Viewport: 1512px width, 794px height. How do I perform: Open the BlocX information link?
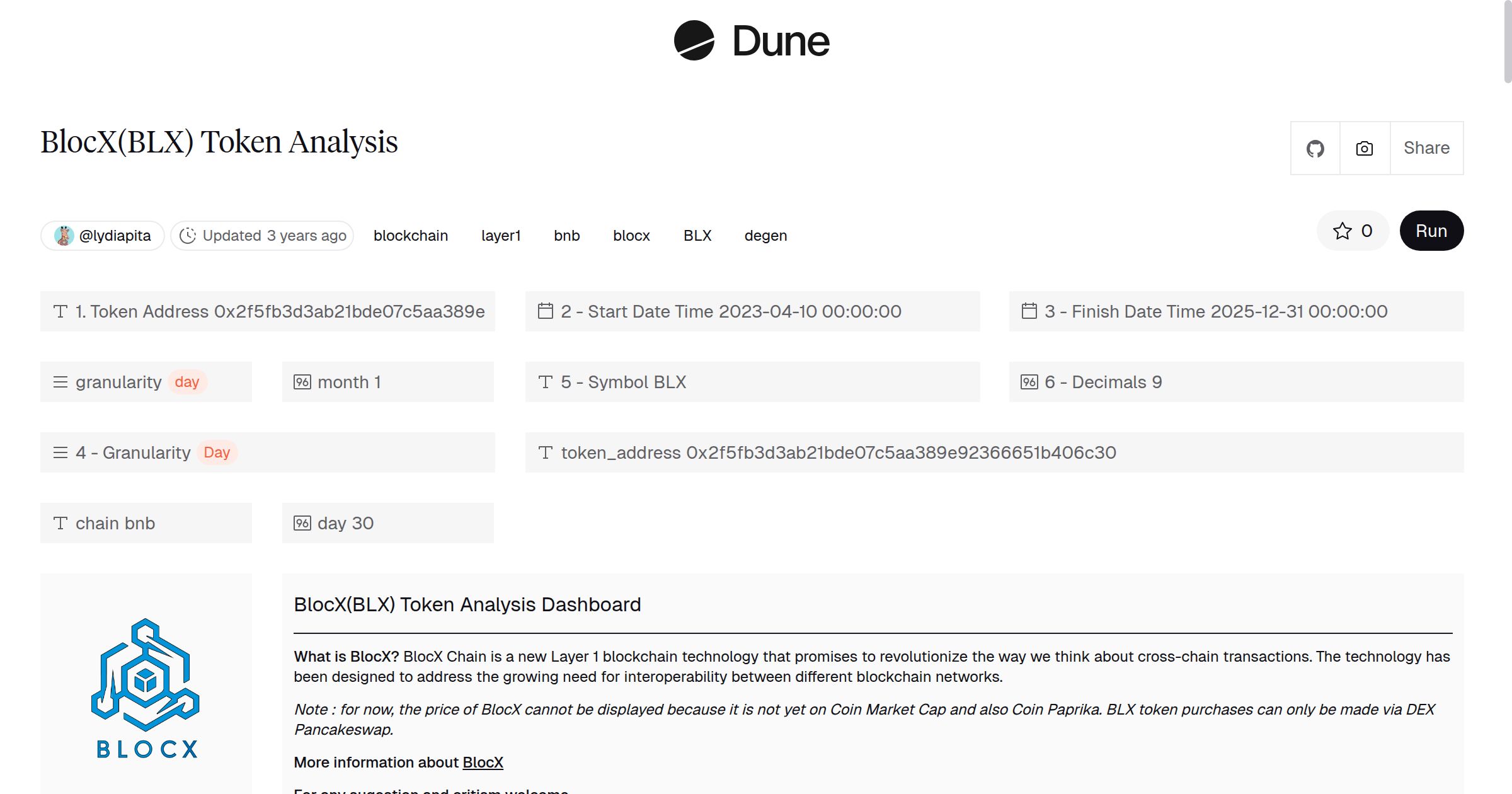(x=483, y=762)
